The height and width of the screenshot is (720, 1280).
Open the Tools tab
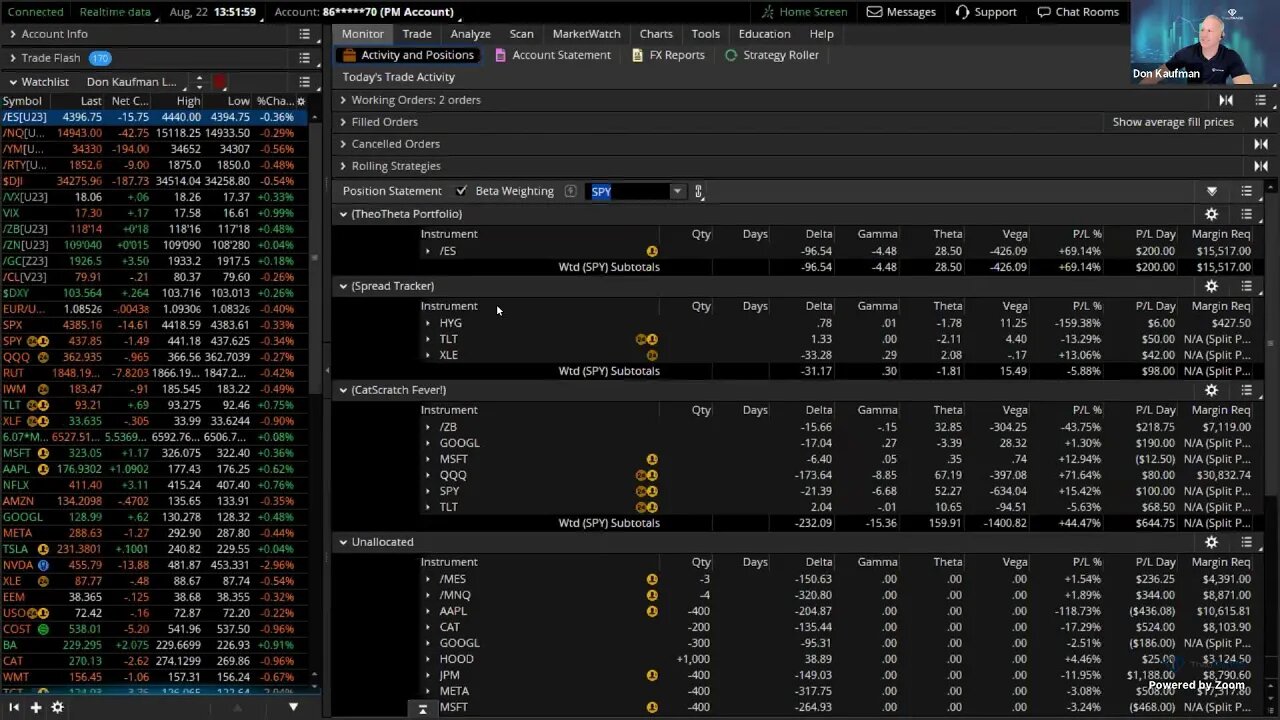click(705, 34)
